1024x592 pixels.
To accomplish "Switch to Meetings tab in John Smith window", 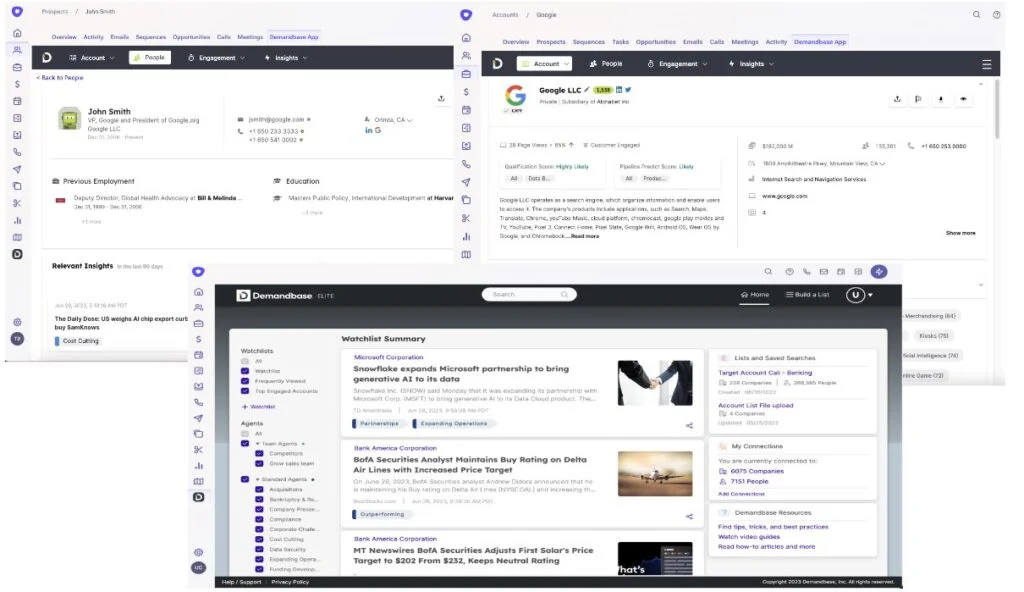I will click(x=250, y=37).
